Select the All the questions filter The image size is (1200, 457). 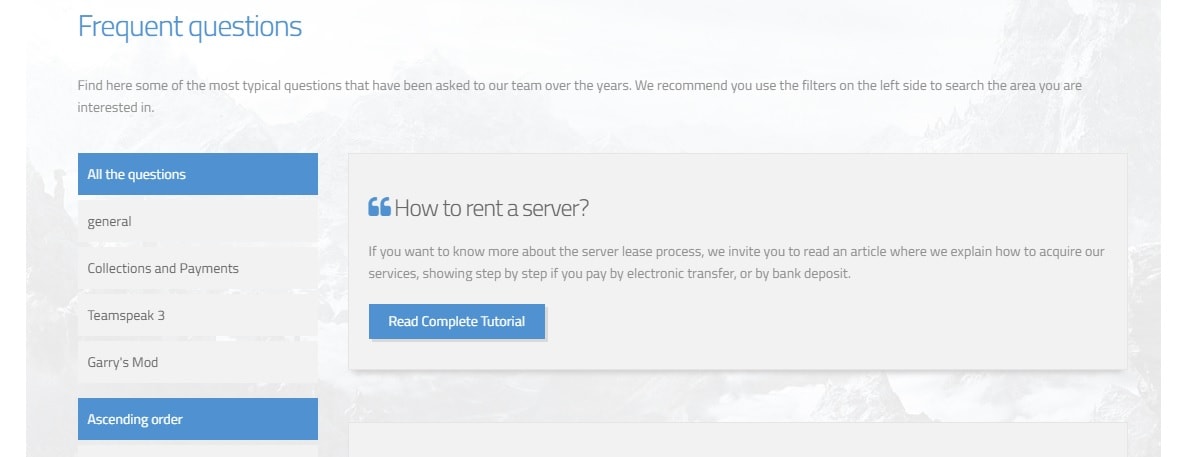[x=198, y=174]
